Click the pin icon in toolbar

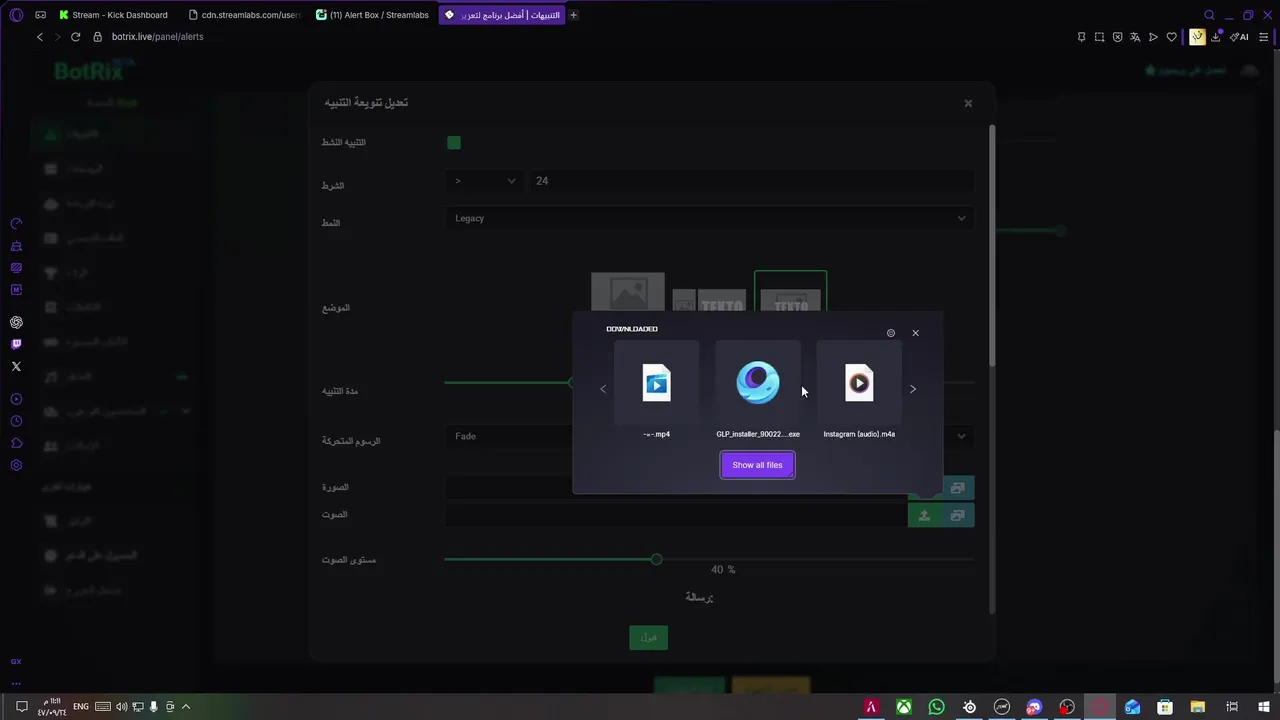tap(1081, 37)
